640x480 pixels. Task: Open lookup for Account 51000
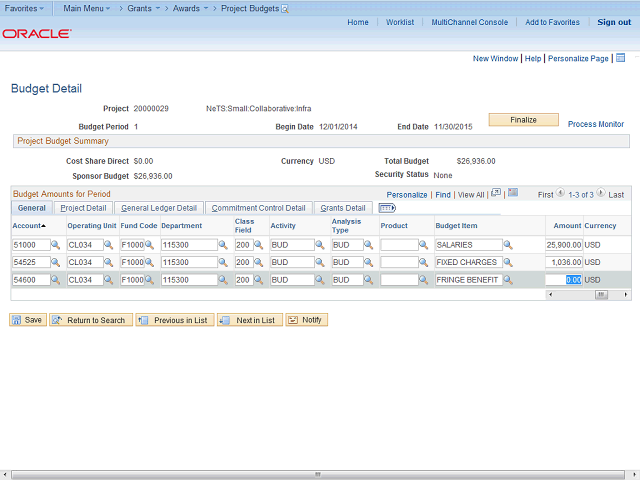click(57, 245)
